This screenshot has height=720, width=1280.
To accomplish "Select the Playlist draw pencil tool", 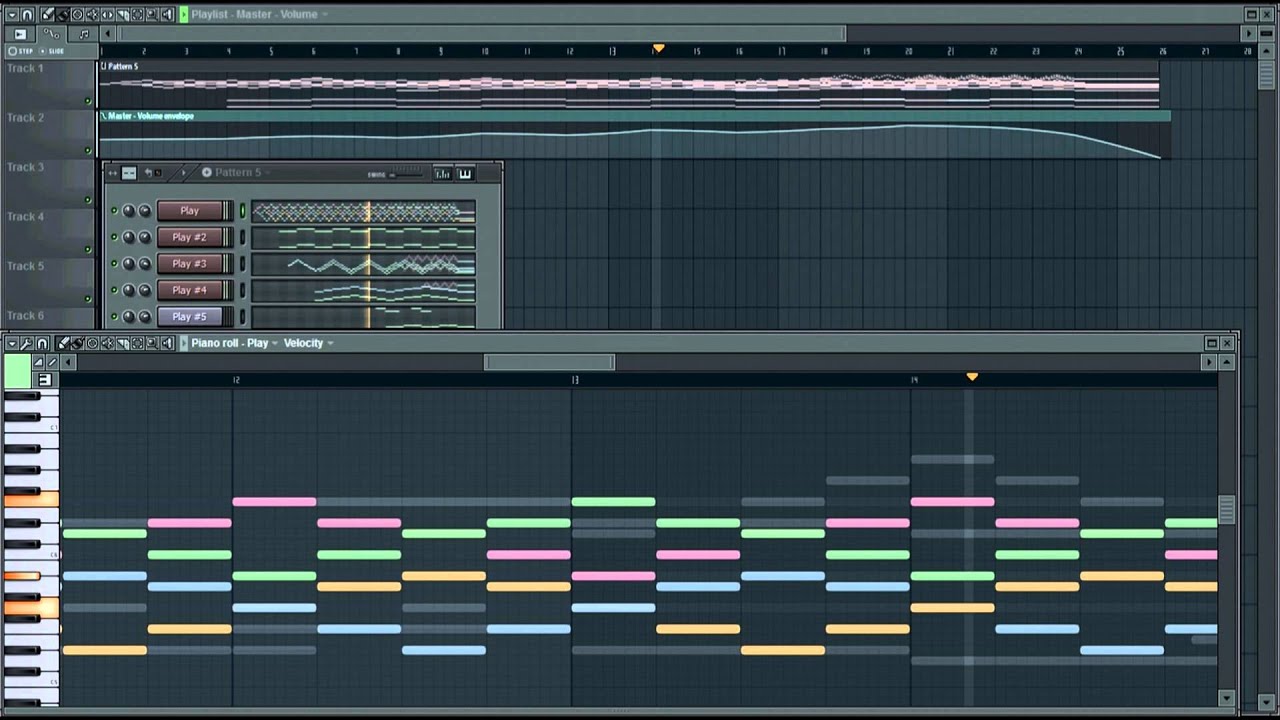I will 47,14.
